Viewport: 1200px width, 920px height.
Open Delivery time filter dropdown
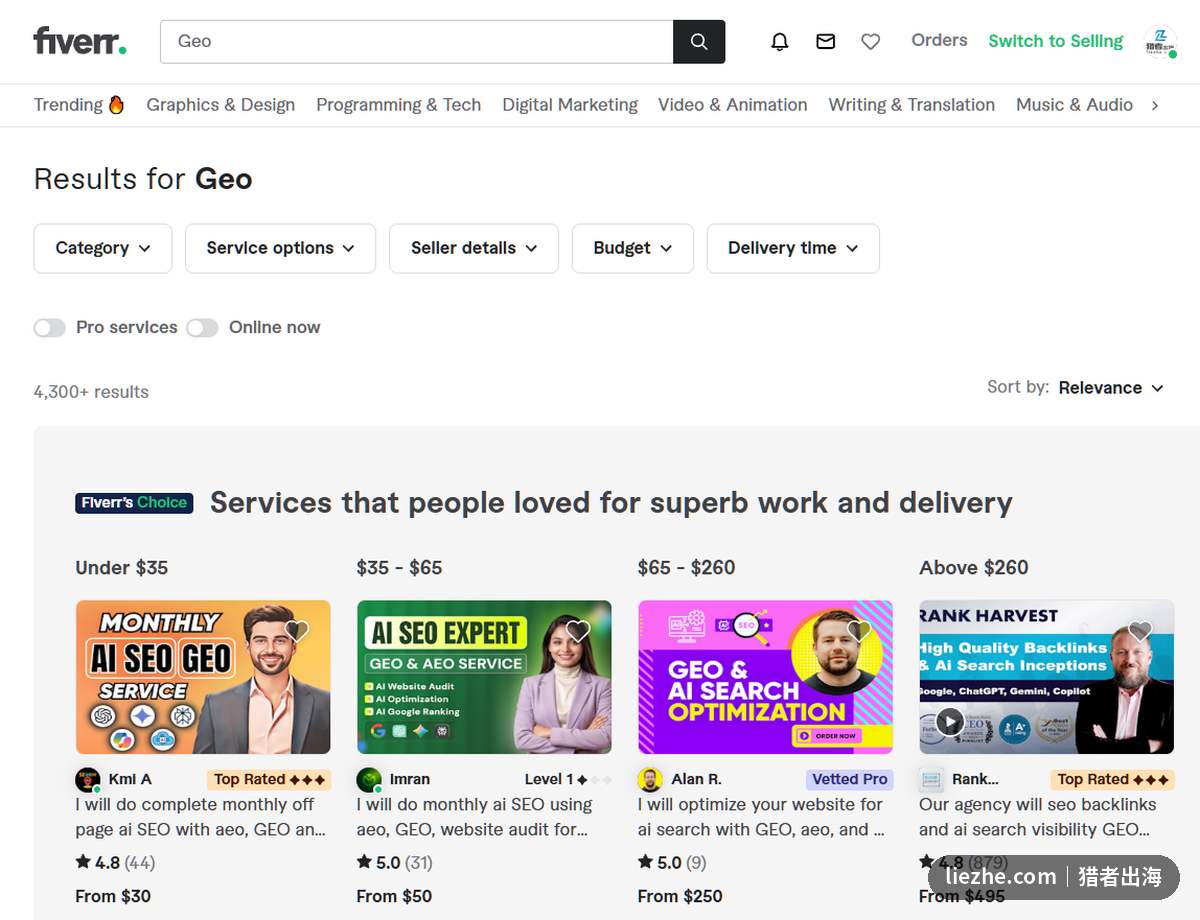[x=793, y=248]
